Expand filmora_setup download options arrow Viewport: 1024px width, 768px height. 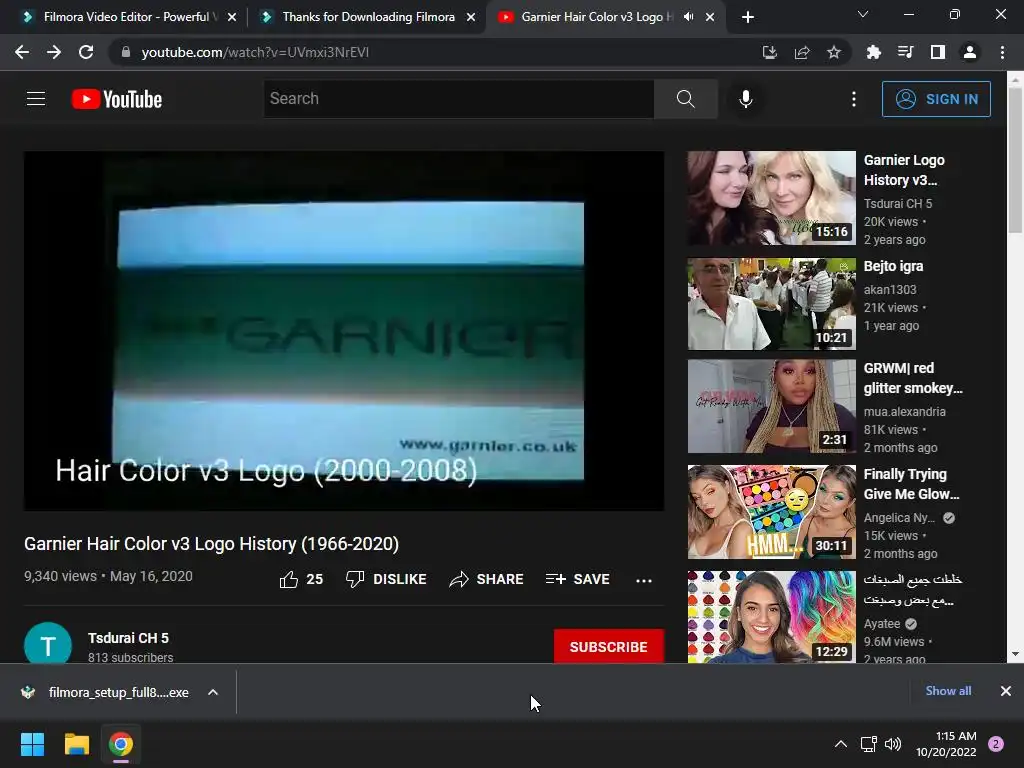pos(213,692)
